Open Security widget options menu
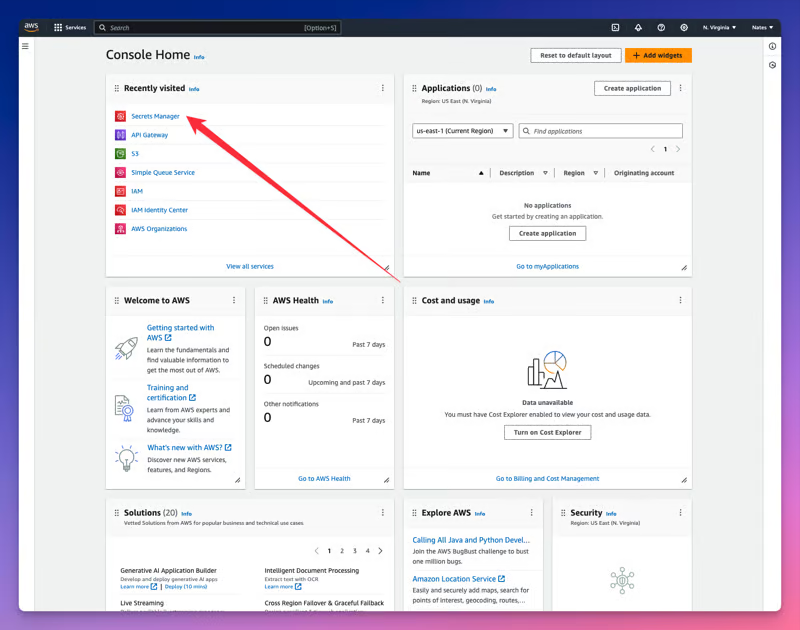Screen dimensions: 800x630 [x=681, y=513]
